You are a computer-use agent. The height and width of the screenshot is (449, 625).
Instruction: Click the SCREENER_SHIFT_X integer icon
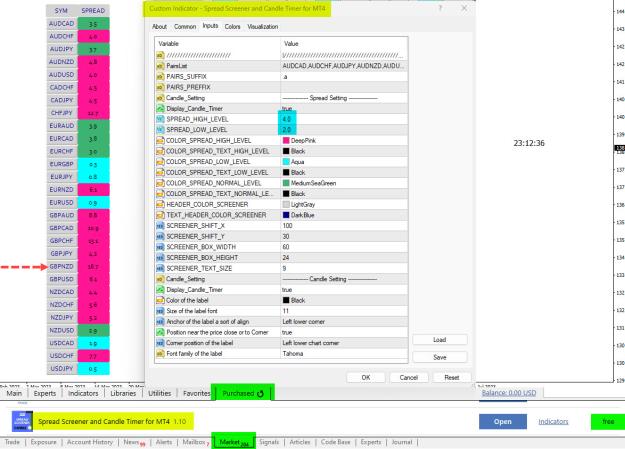[160, 226]
